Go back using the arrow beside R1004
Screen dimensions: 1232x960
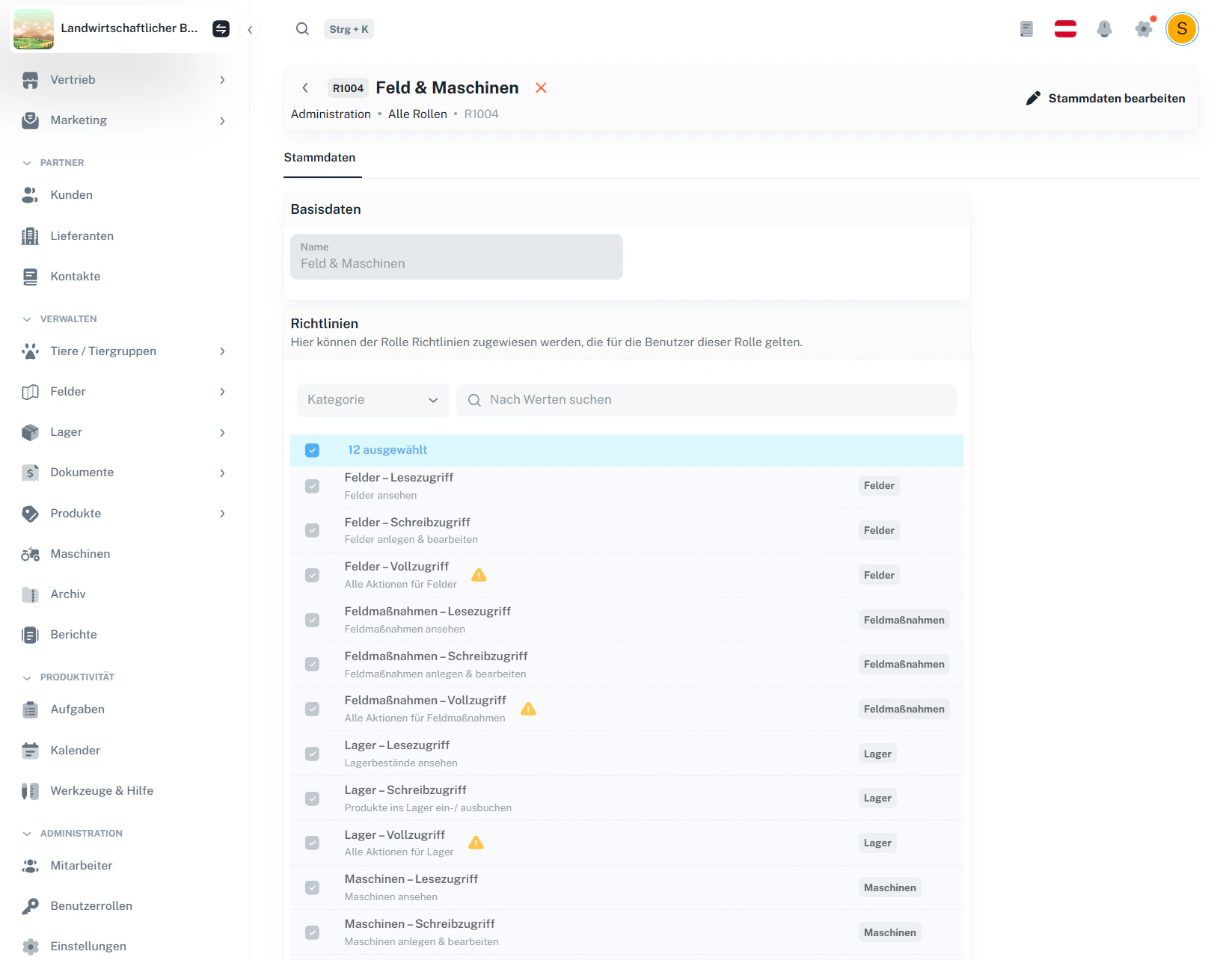coord(305,87)
